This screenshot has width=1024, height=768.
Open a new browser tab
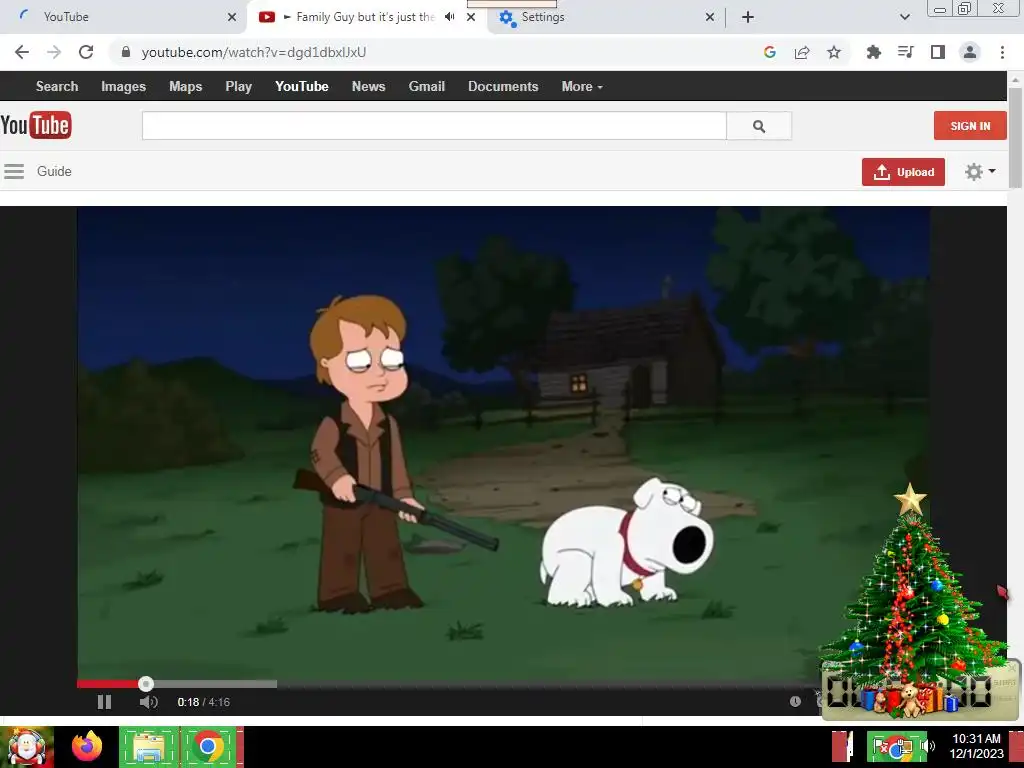click(748, 17)
